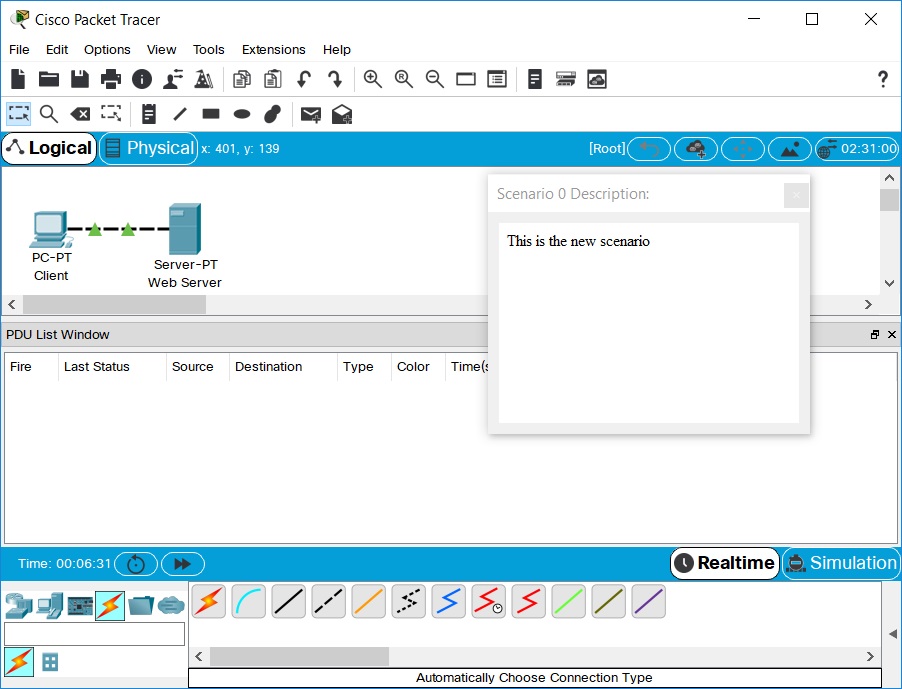Select the console cable connection
Viewport: 902px width, 689px height.
tap(249, 601)
